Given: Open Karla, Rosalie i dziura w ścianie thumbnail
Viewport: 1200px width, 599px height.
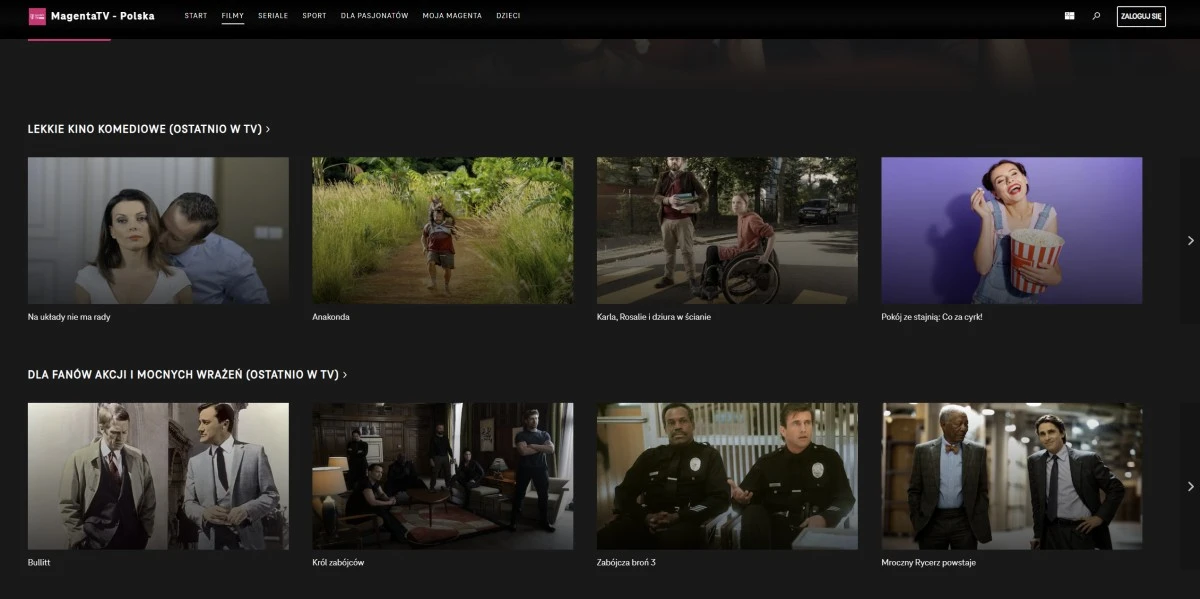Looking at the screenshot, I should coord(727,230).
